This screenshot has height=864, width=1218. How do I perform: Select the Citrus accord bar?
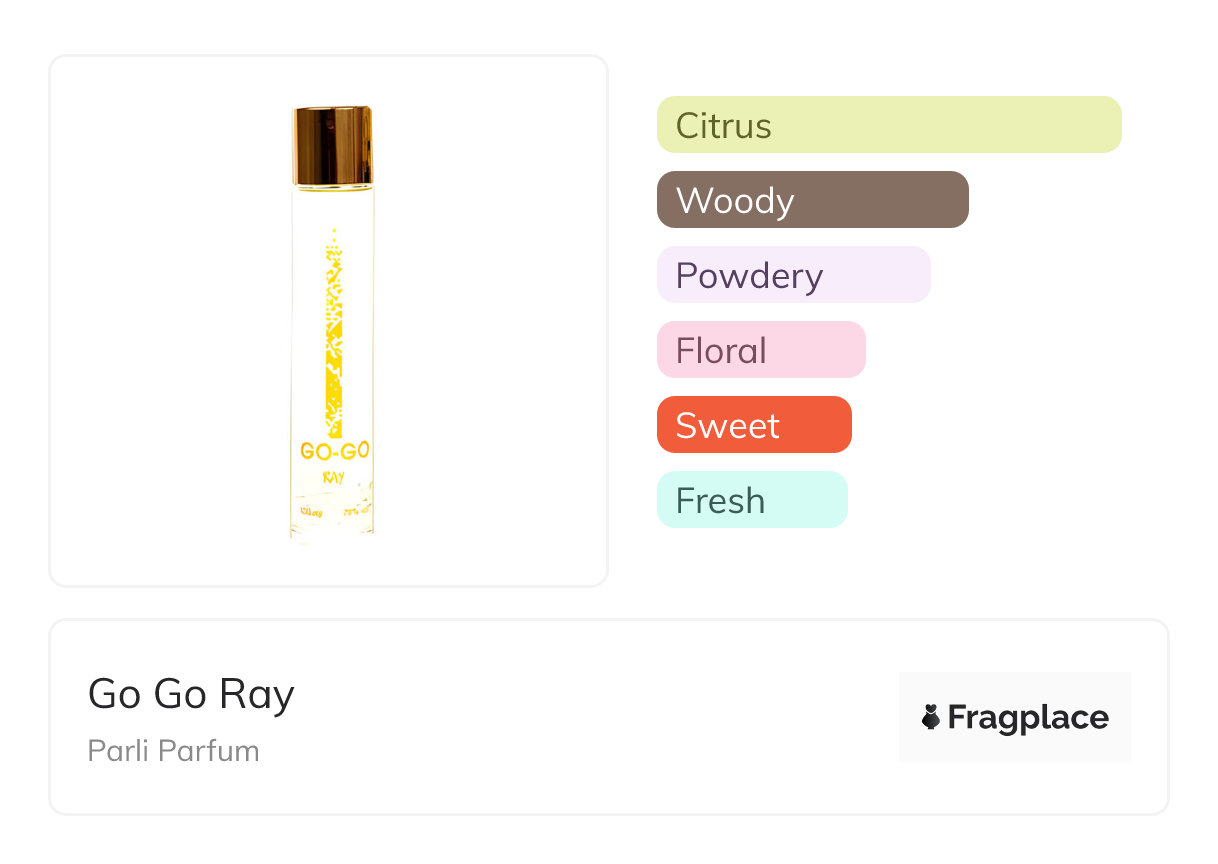click(888, 125)
